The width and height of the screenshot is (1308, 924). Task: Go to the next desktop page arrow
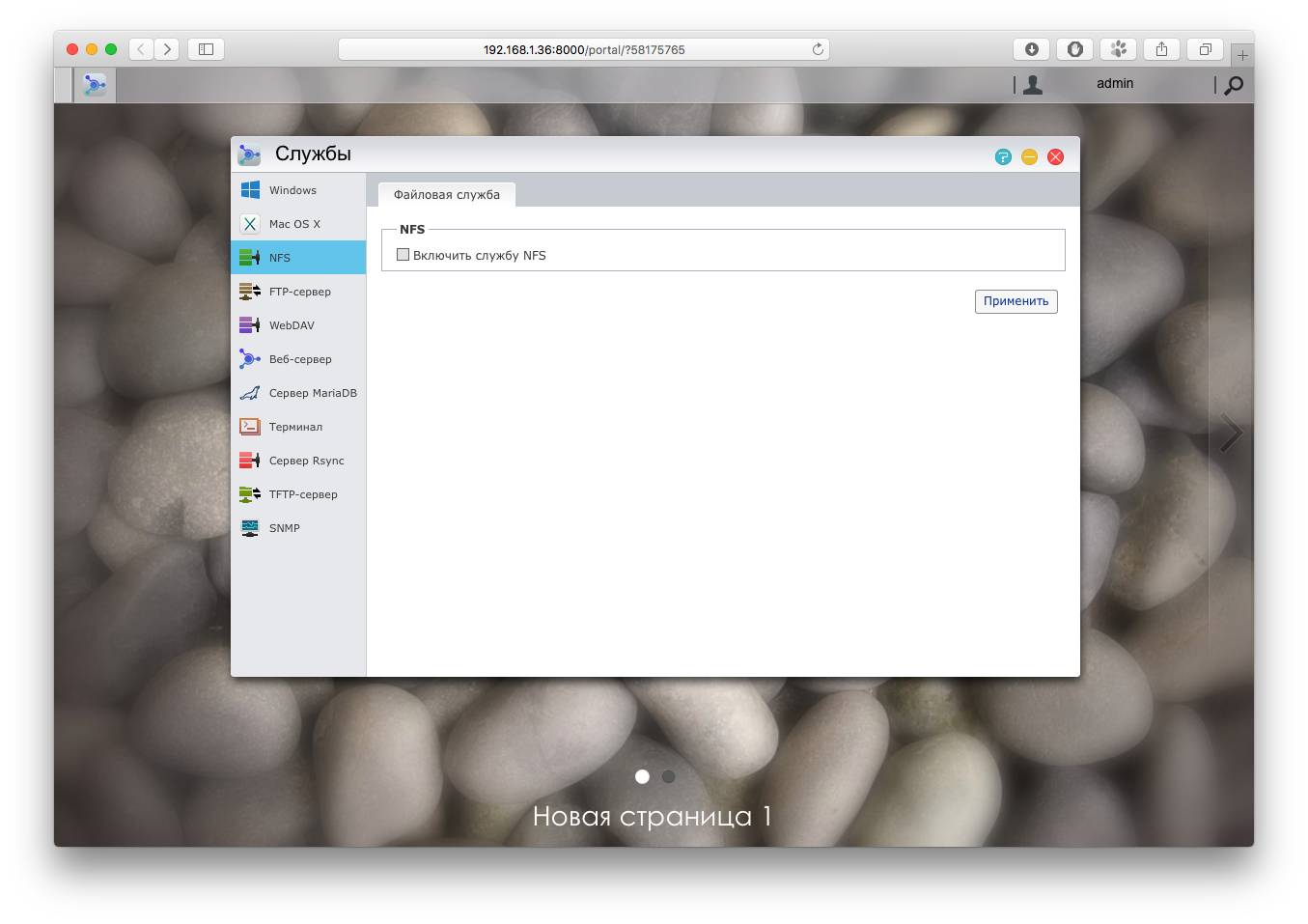click(x=1230, y=434)
